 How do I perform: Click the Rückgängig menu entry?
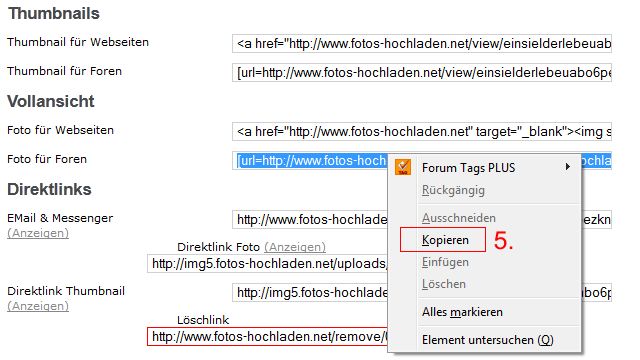pos(453,190)
